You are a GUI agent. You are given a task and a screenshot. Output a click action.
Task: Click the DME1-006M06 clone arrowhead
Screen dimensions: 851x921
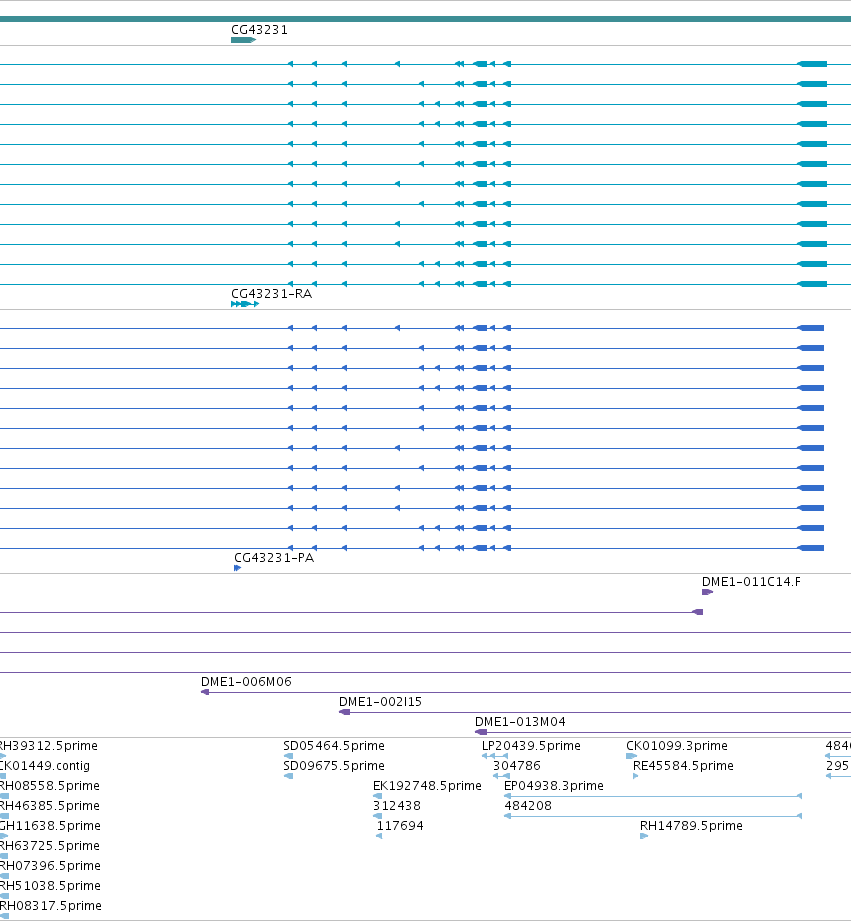coord(205,692)
